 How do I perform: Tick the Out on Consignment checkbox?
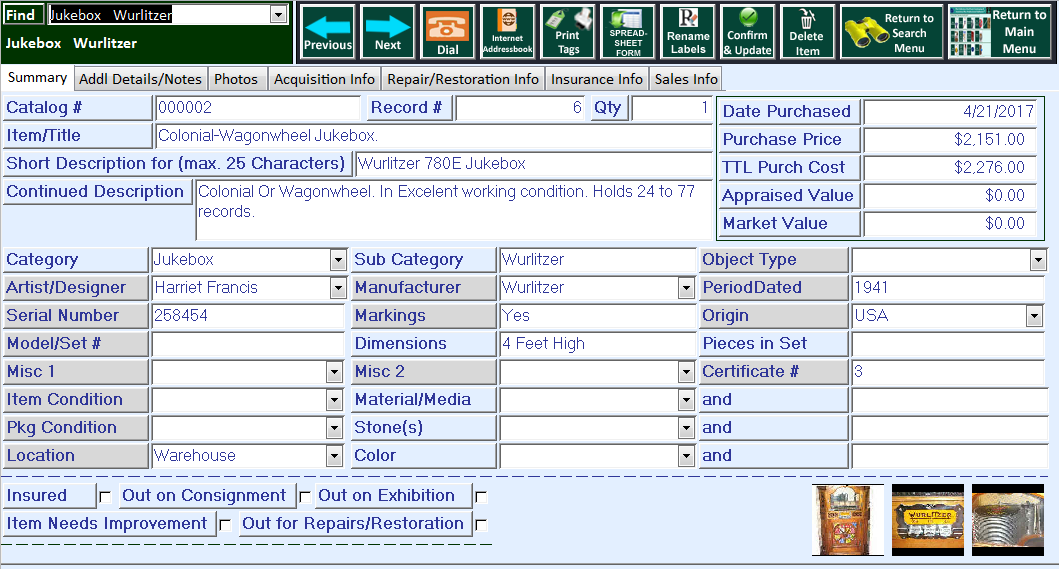305,497
